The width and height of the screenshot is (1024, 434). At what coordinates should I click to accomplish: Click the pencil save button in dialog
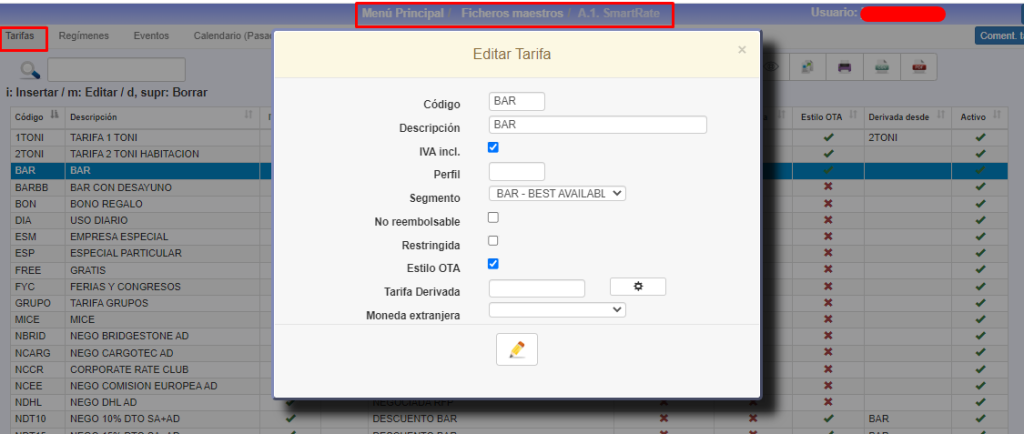(x=517, y=349)
